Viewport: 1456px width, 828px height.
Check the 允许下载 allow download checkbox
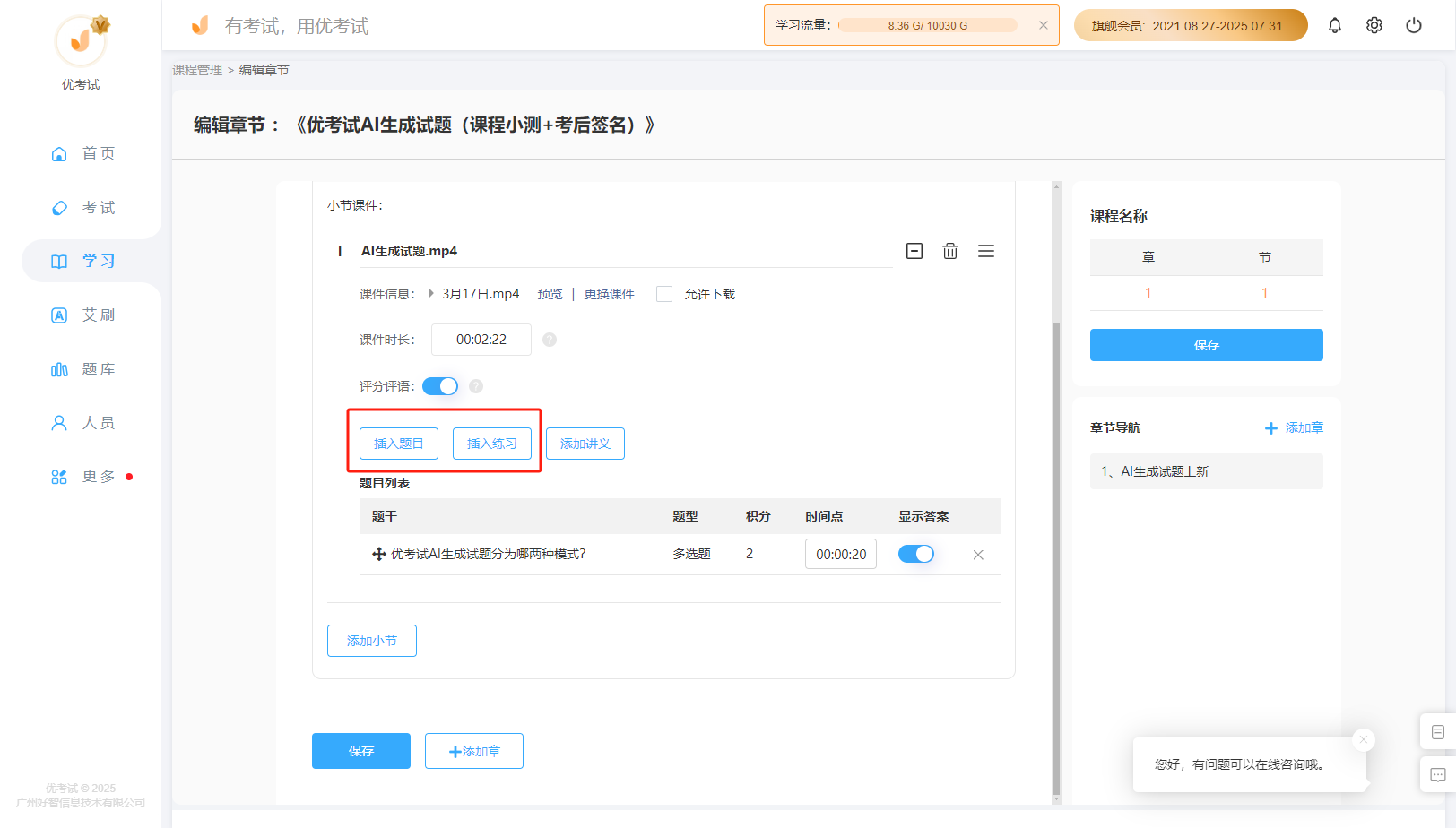pos(664,294)
